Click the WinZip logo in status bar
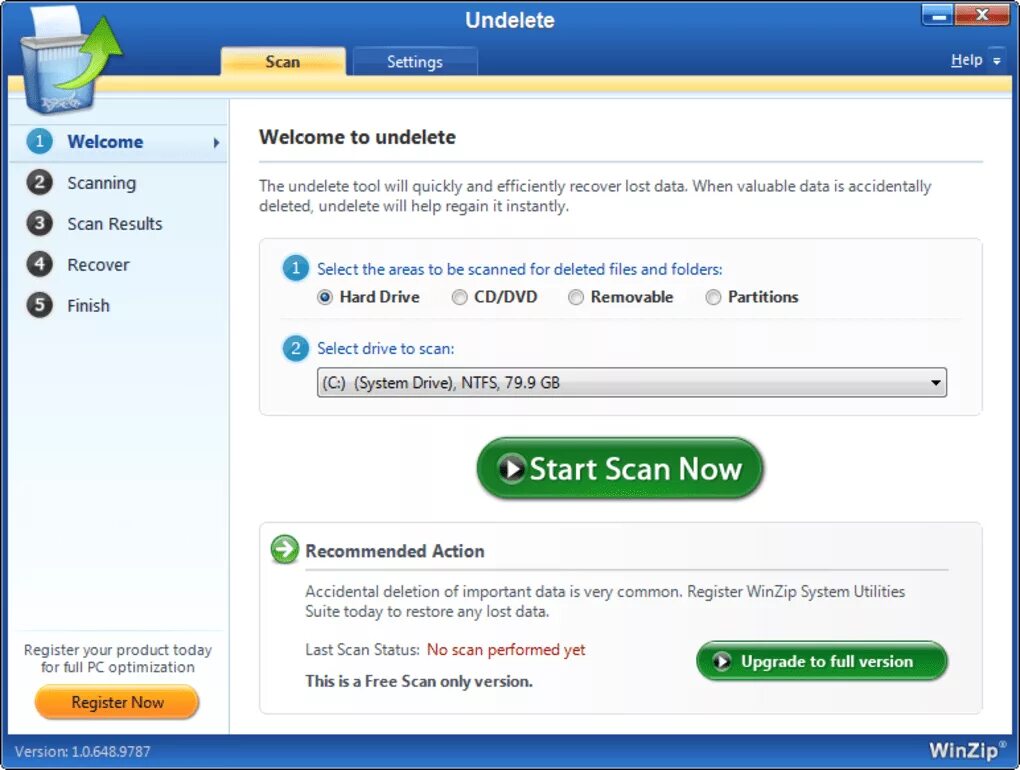Screen dimensions: 1020x770 tap(967, 750)
